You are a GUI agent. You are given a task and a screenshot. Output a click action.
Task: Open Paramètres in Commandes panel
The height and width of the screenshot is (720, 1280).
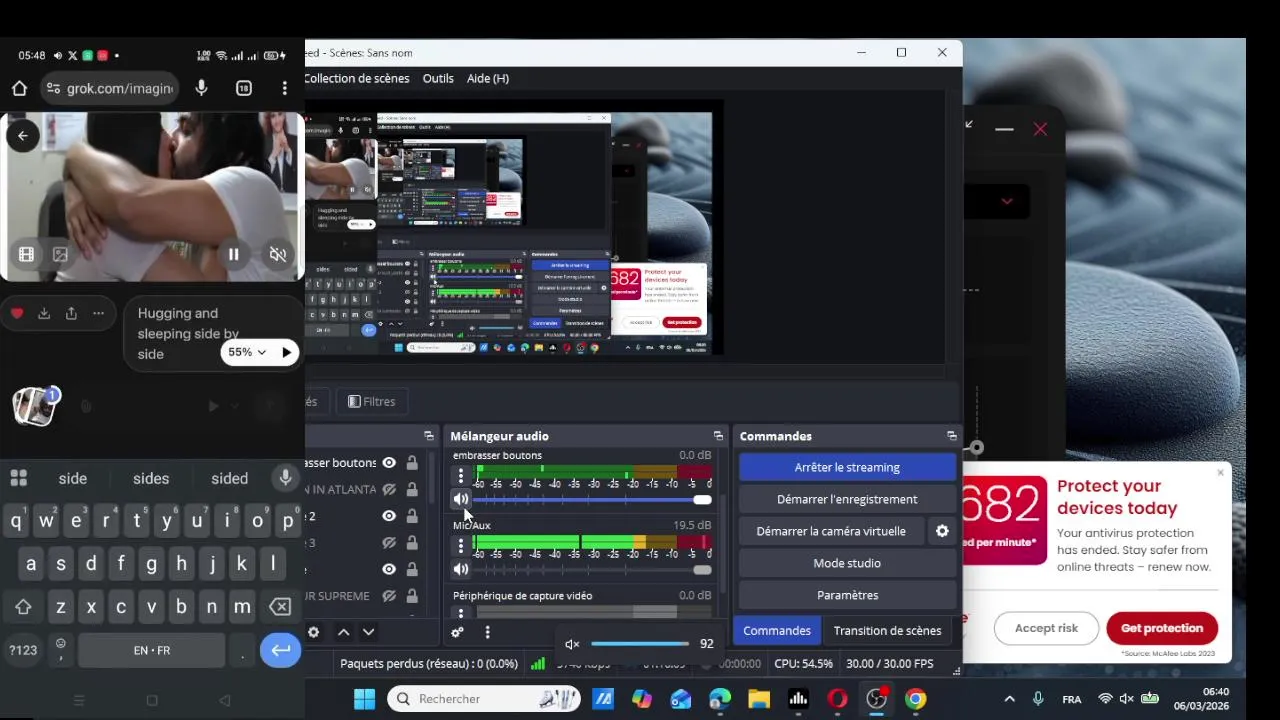[x=847, y=595]
